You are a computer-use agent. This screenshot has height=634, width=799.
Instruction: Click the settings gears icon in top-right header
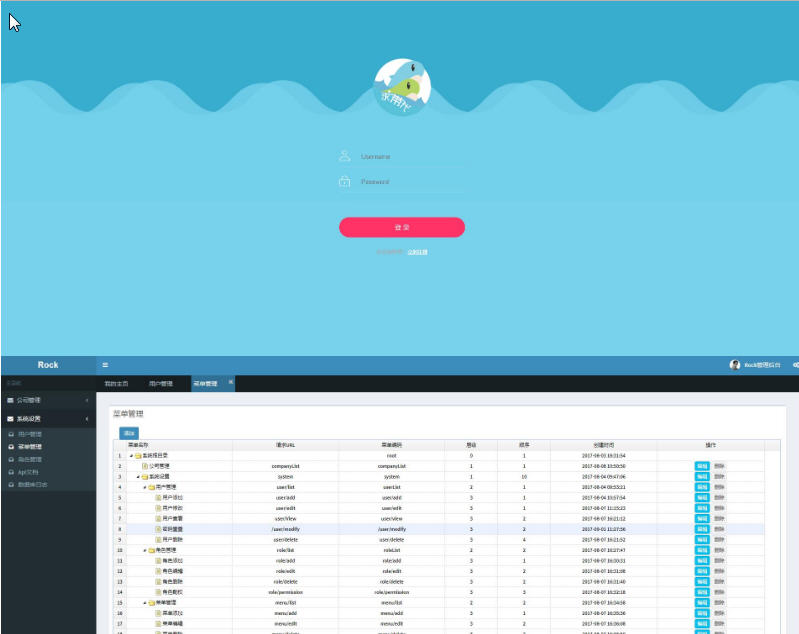coord(795,365)
